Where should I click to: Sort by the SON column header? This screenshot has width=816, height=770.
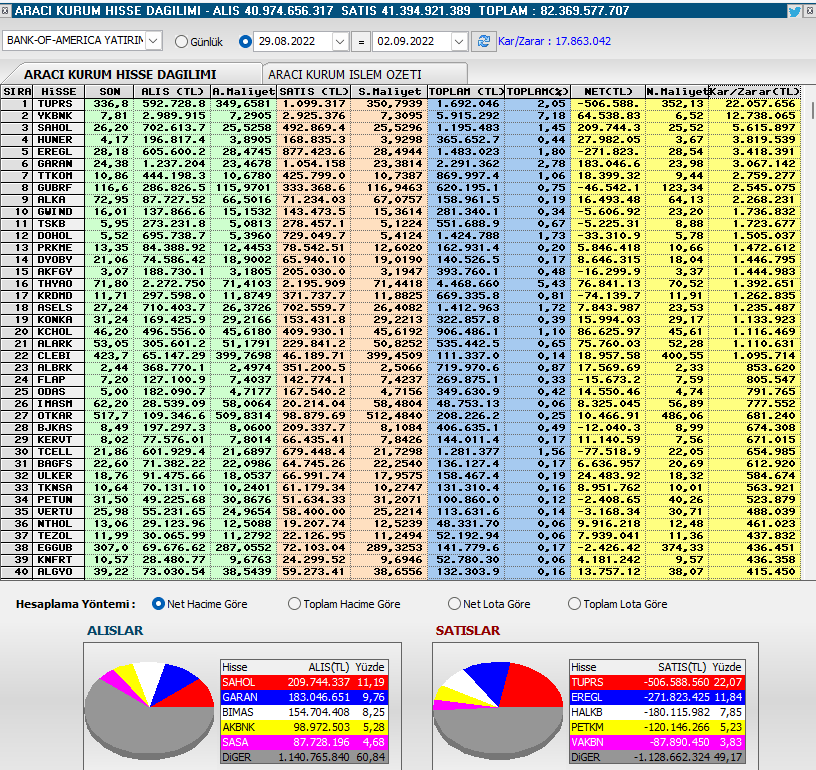(x=109, y=92)
